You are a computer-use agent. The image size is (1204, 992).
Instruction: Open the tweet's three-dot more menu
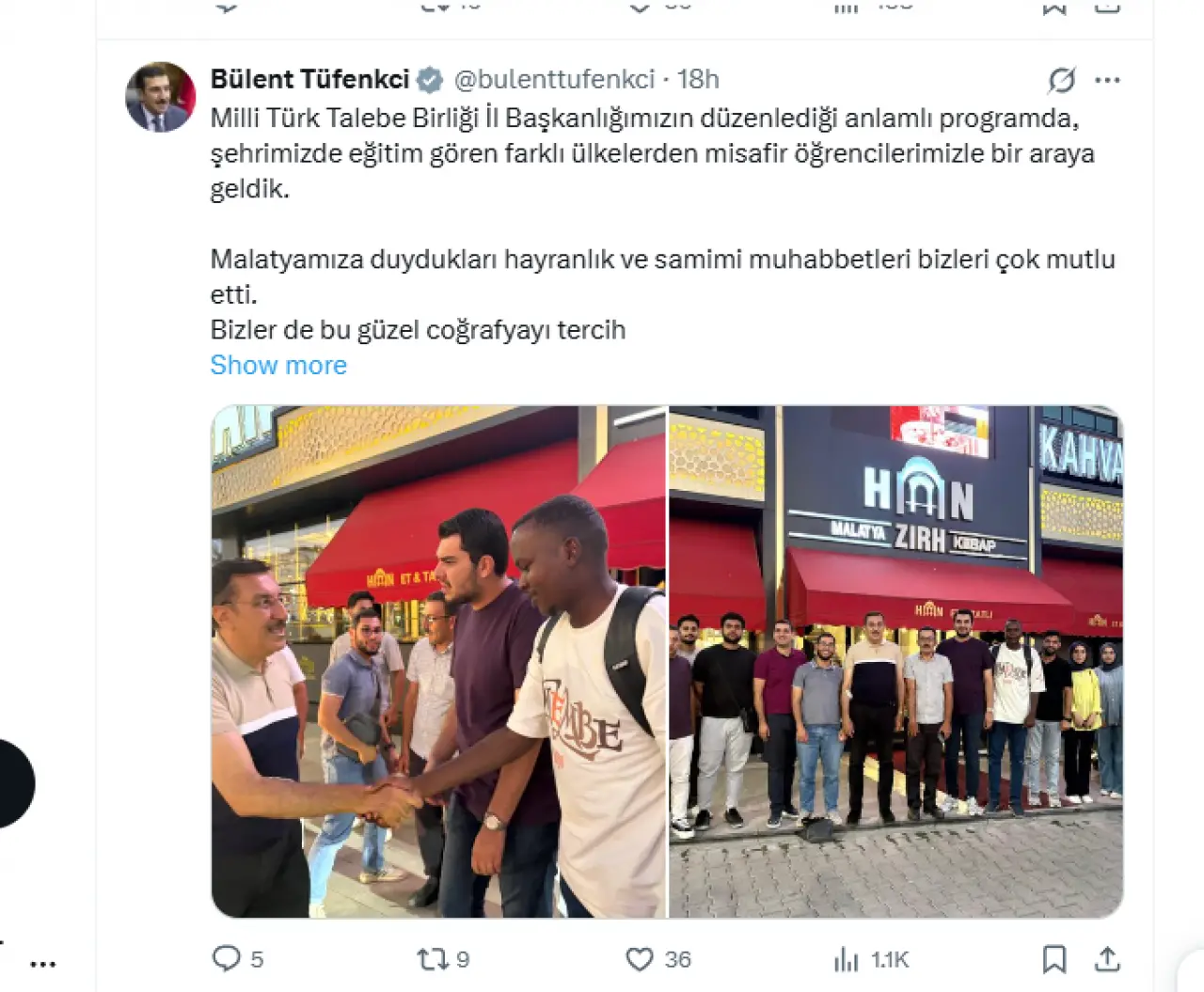tap(1107, 80)
